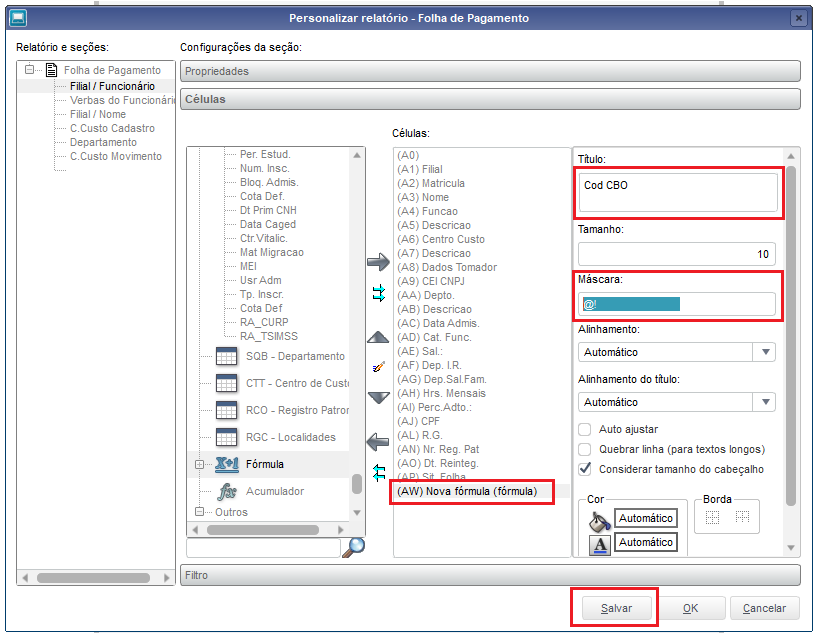Collapse the Outros tree node
816x637 pixels.
(199, 512)
